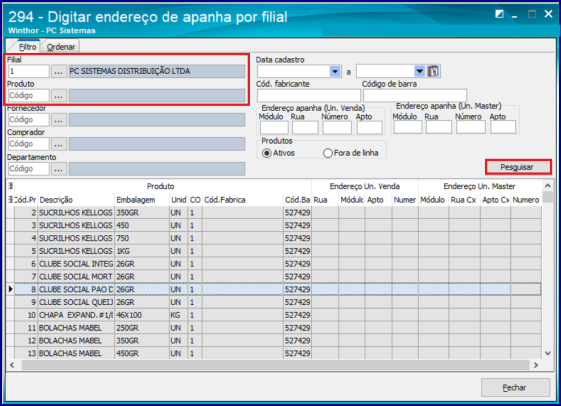This screenshot has height=406, width=561.
Task: Click the Embalagem column header
Action: point(142,200)
